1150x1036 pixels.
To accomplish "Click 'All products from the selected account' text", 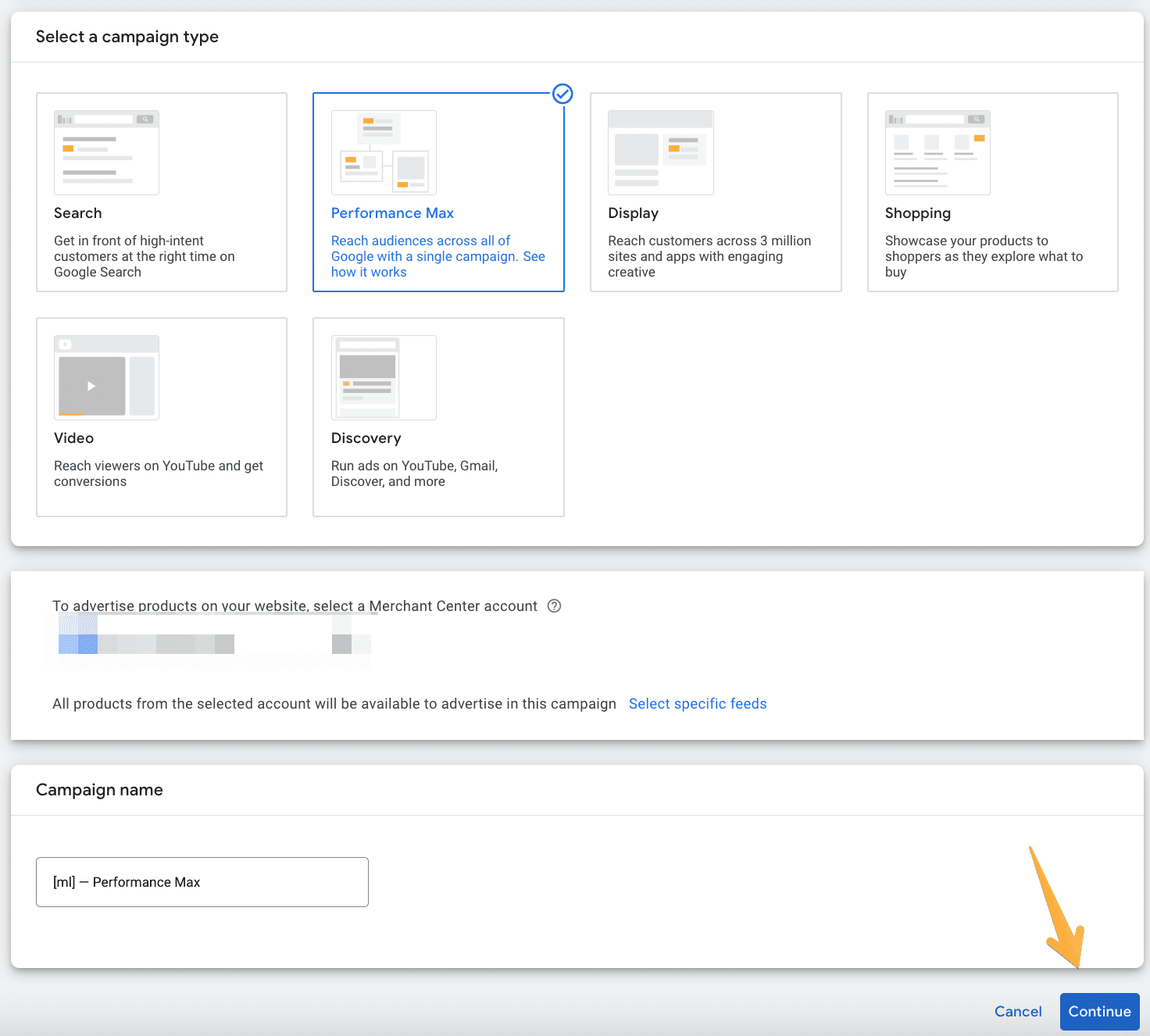I will pyautogui.click(x=334, y=704).
